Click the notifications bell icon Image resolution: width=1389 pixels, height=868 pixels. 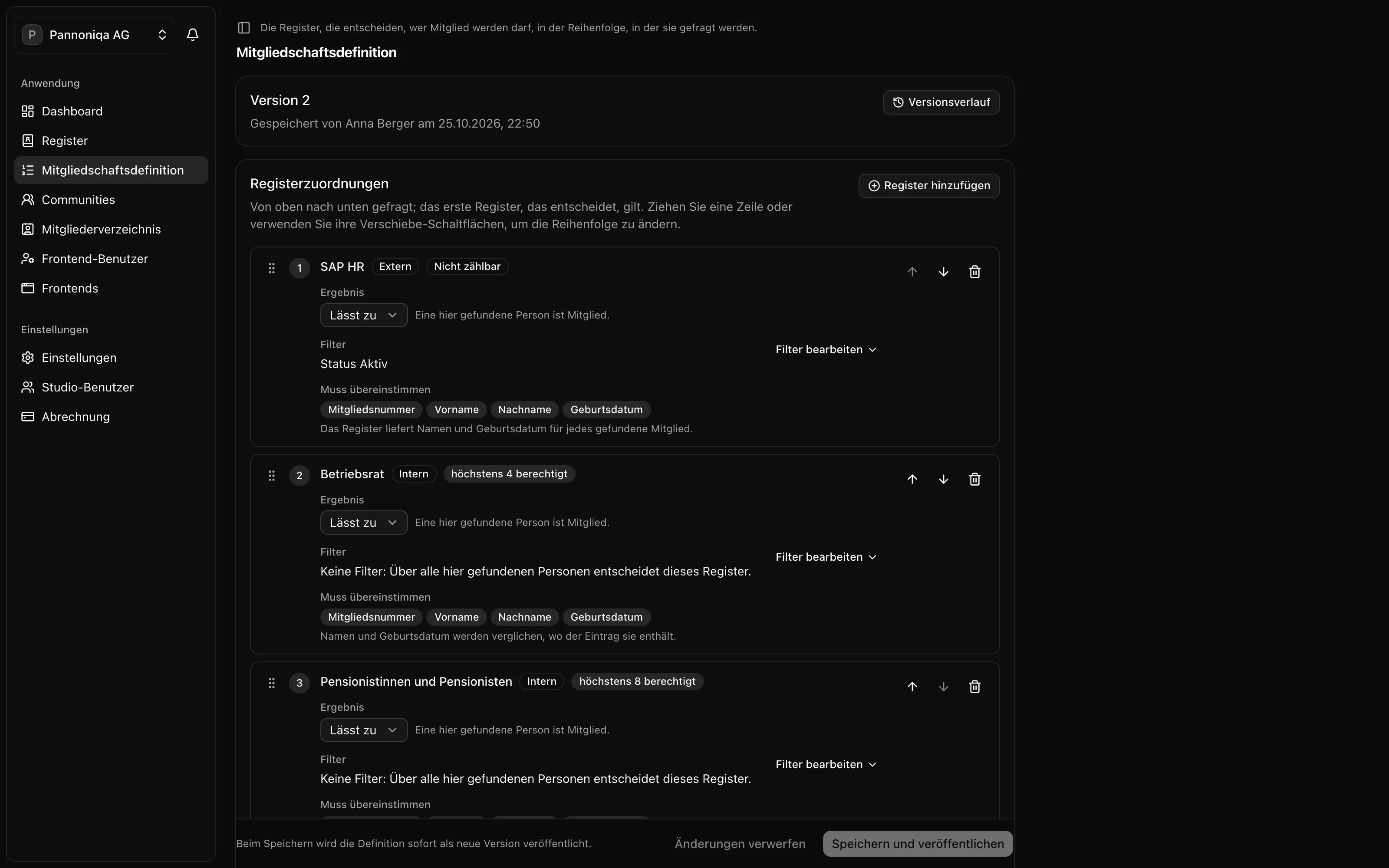[193, 35]
